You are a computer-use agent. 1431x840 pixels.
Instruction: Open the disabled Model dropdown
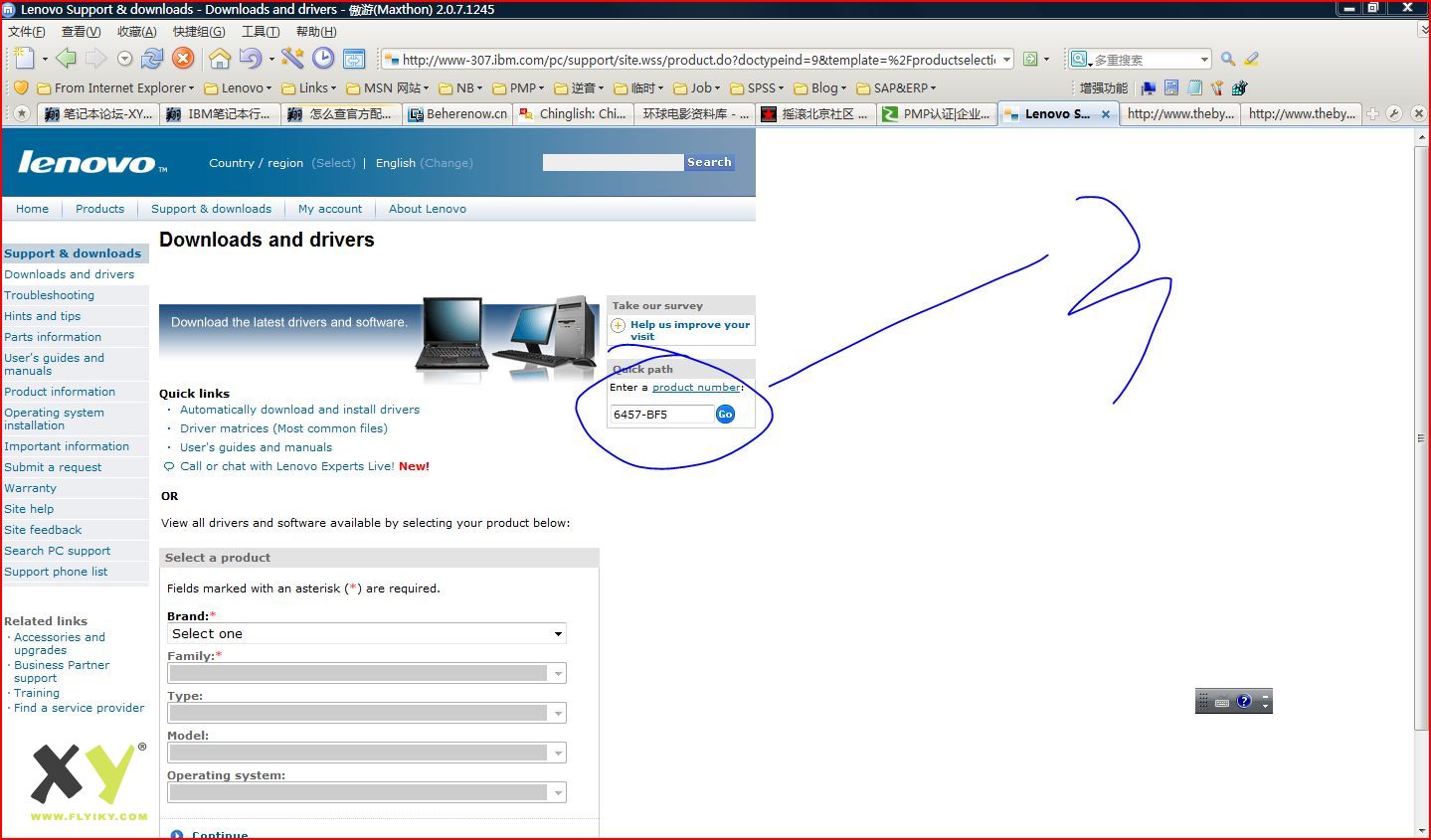tap(367, 753)
